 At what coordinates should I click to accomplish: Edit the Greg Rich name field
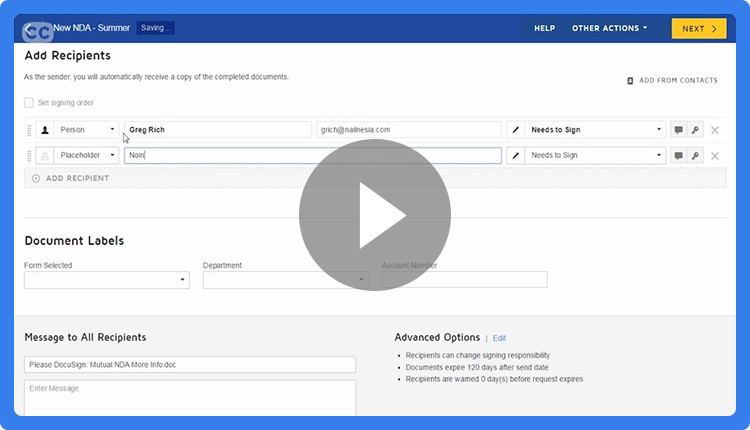point(218,130)
